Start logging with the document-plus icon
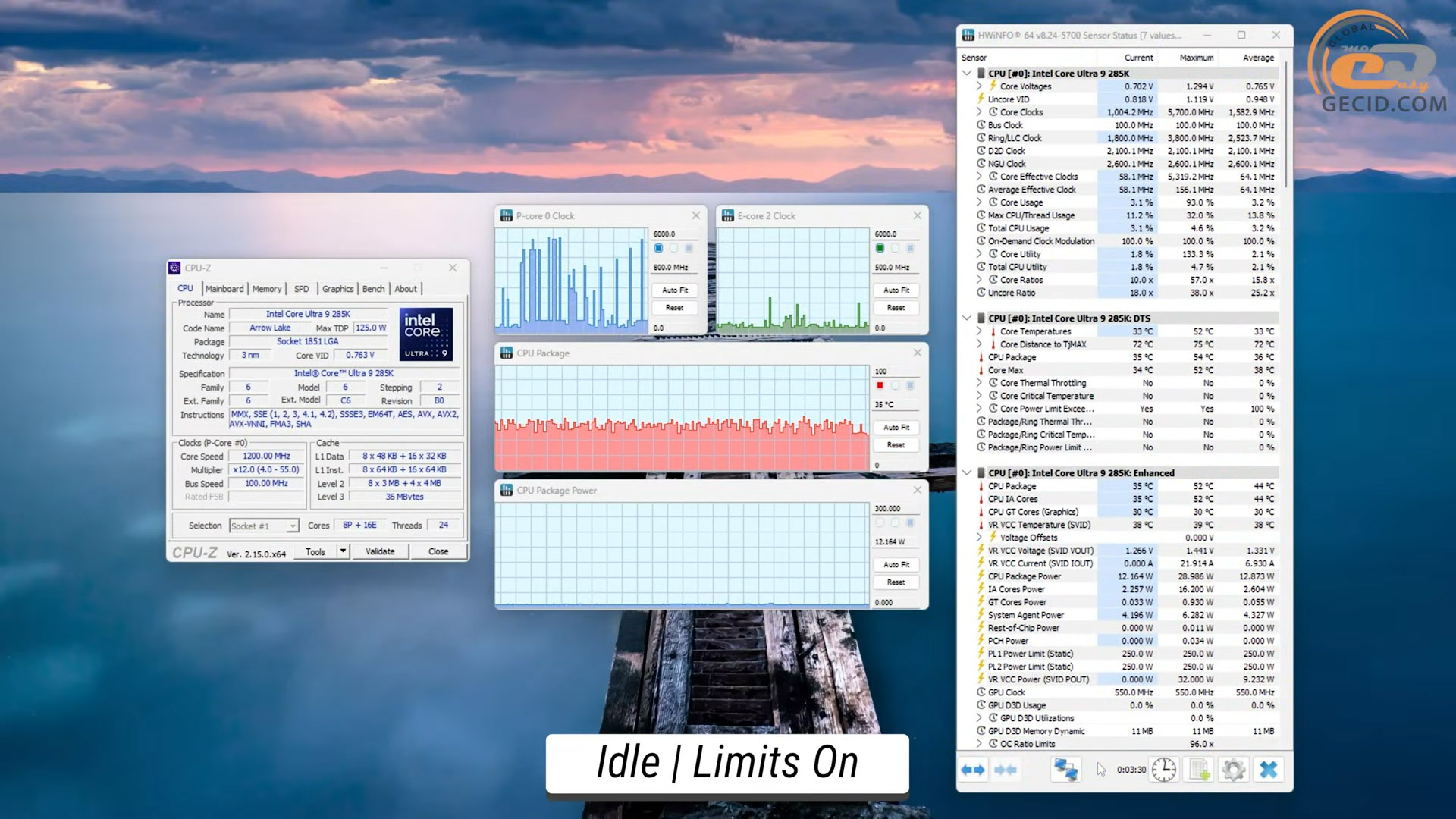Viewport: 1456px width, 819px height. pyautogui.click(x=1199, y=770)
